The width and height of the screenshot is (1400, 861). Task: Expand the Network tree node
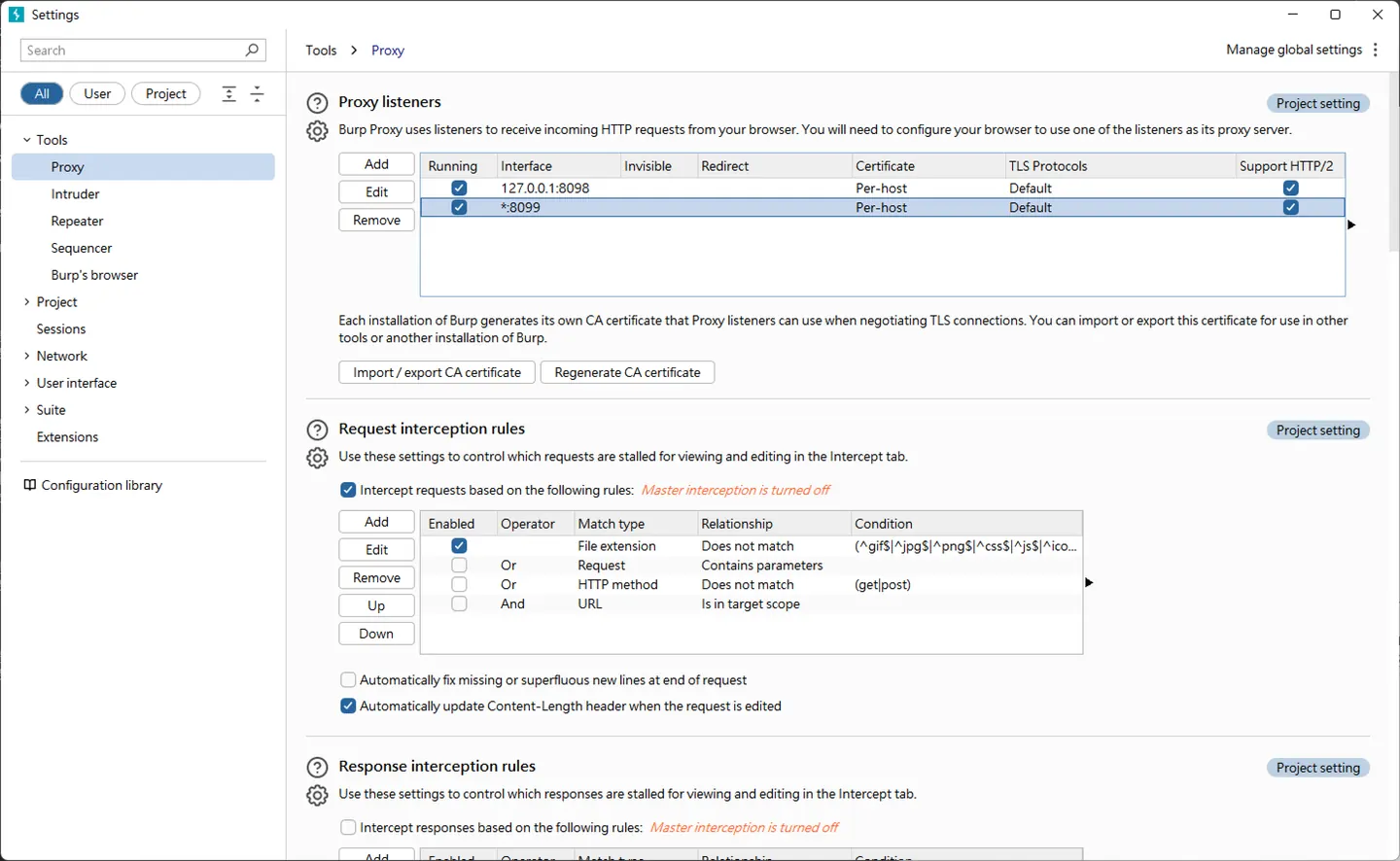(x=27, y=357)
